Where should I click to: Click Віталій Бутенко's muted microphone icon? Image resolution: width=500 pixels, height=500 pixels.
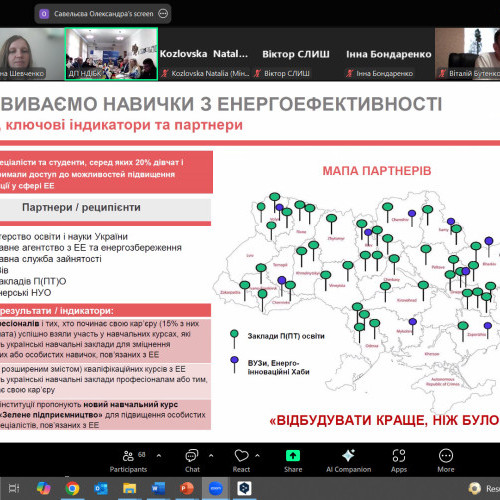(x=442, y=73)
